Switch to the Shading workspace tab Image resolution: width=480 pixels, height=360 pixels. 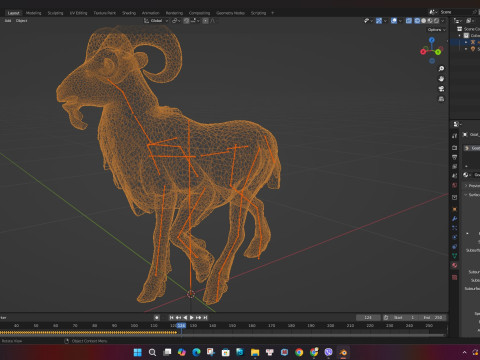coord(129,13)
